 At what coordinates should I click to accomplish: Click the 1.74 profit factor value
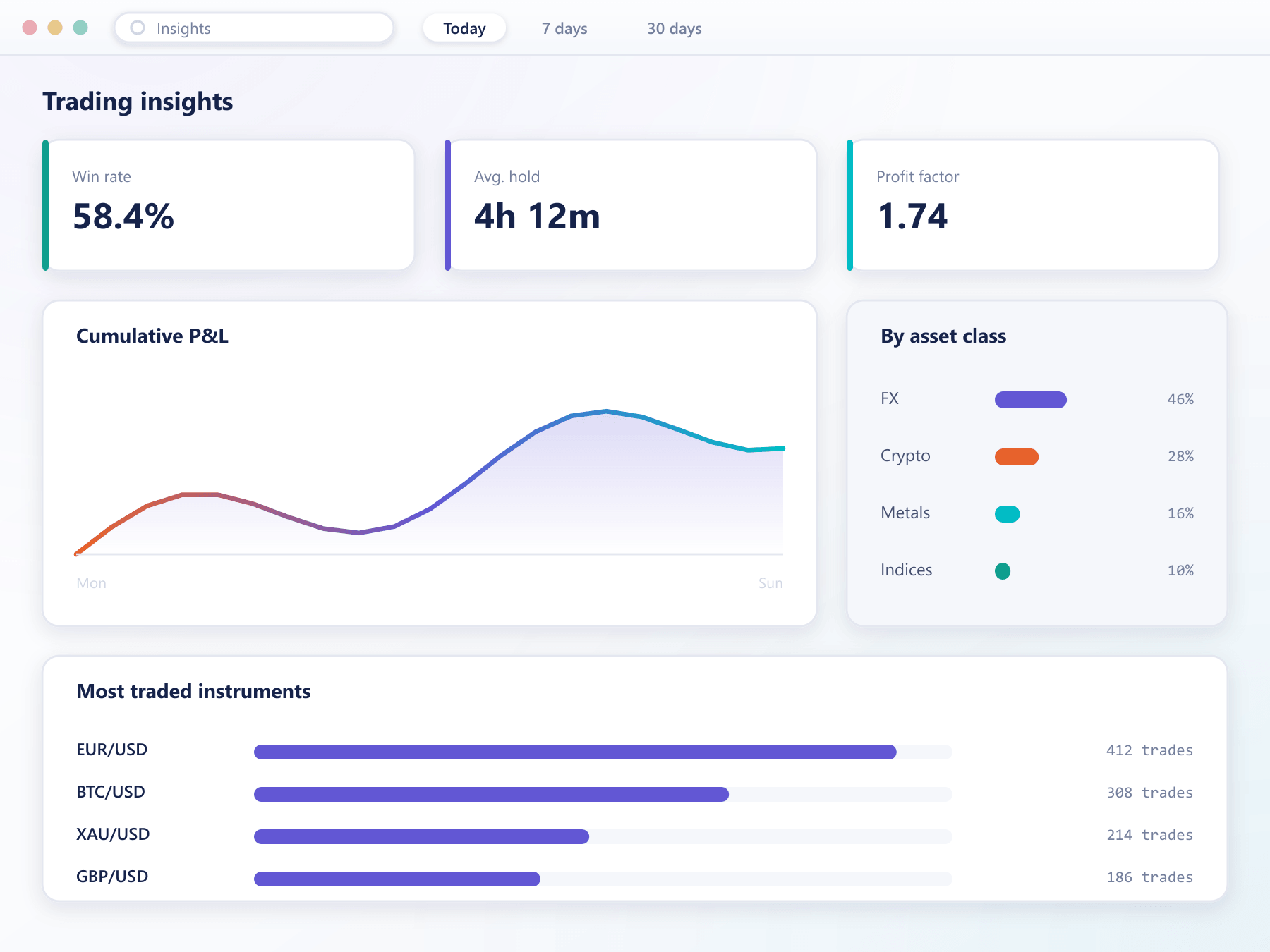coord(912,216)
